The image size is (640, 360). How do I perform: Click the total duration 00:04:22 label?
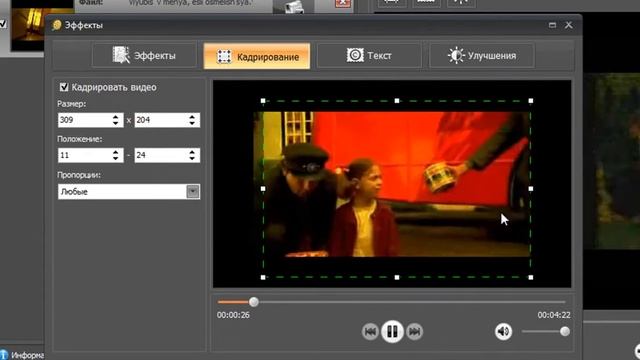point(554,315)
